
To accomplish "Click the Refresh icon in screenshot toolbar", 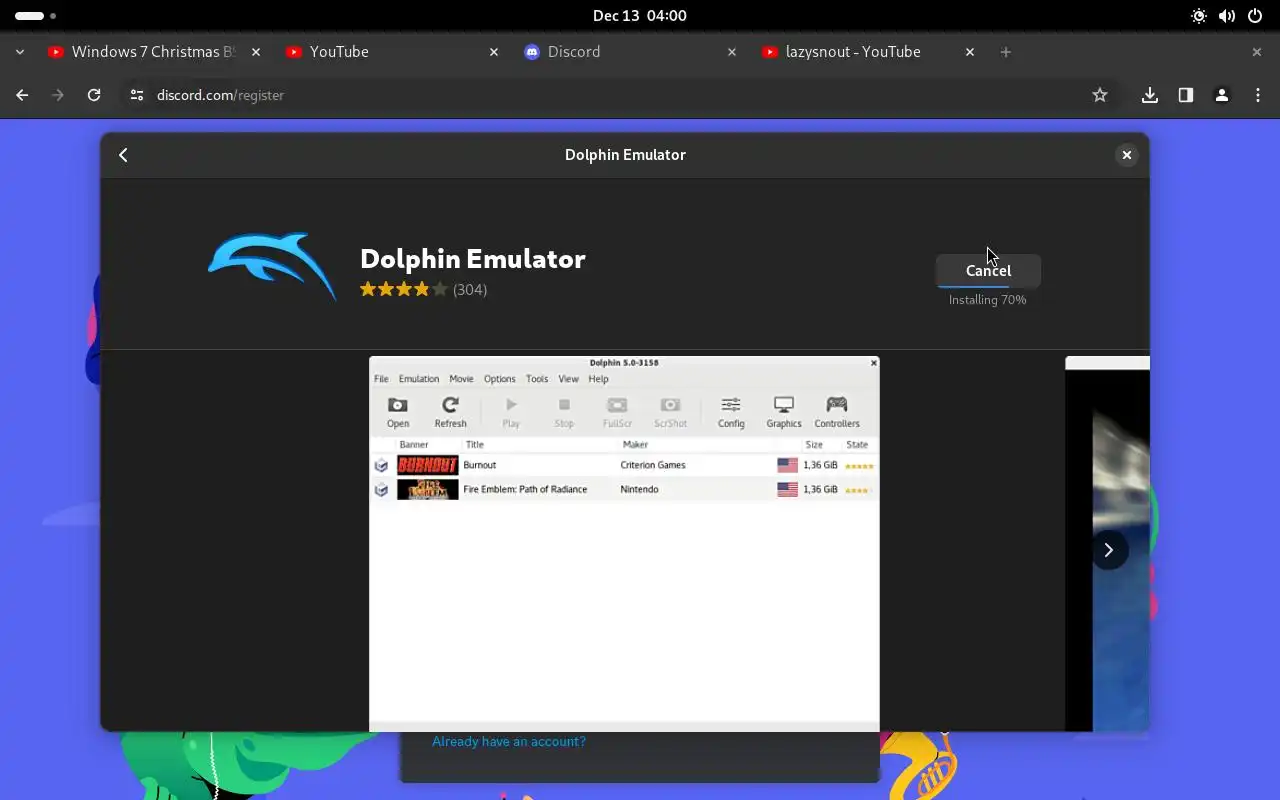I will 450,411.
